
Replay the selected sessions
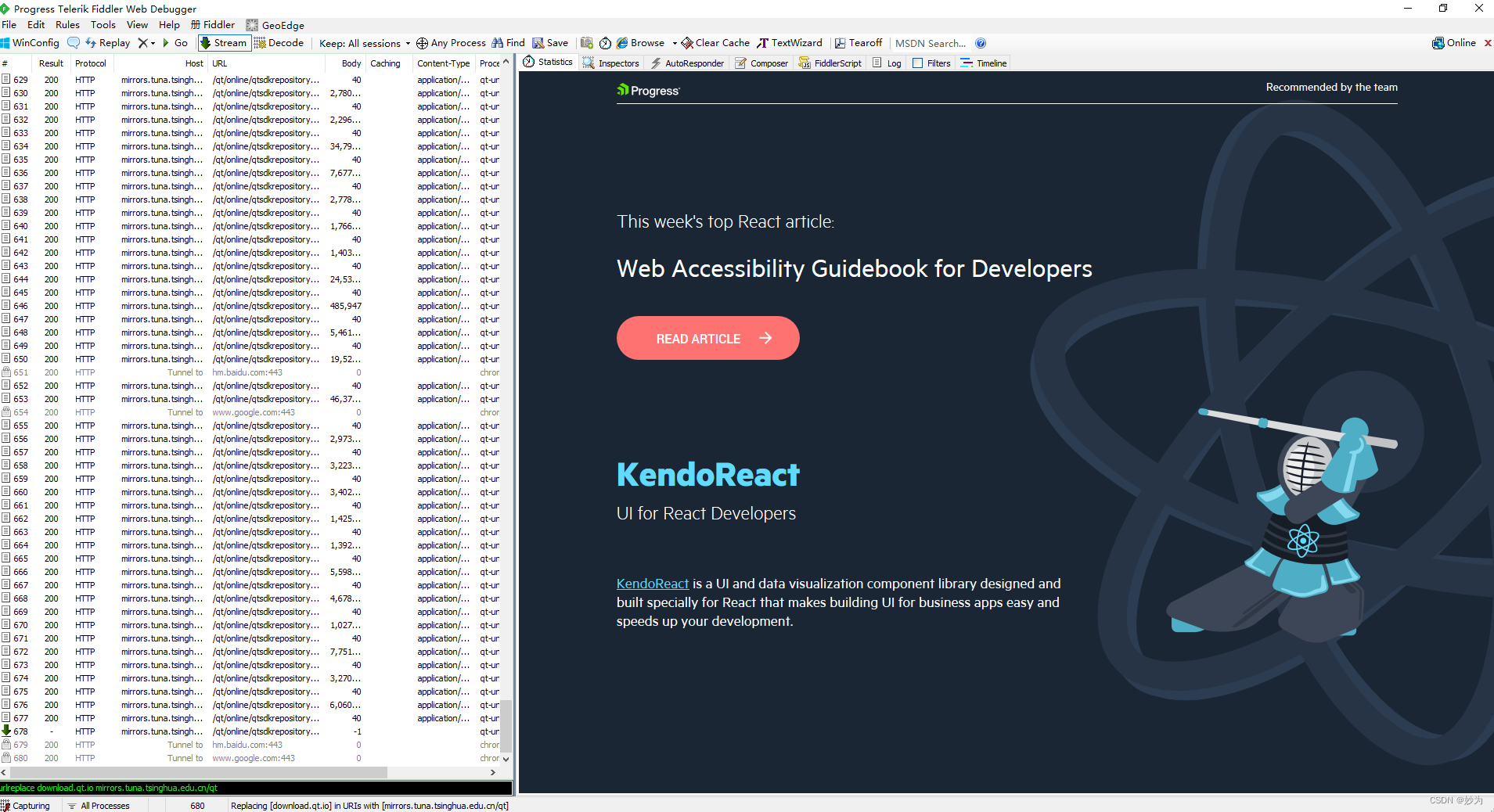click(108, 43)
